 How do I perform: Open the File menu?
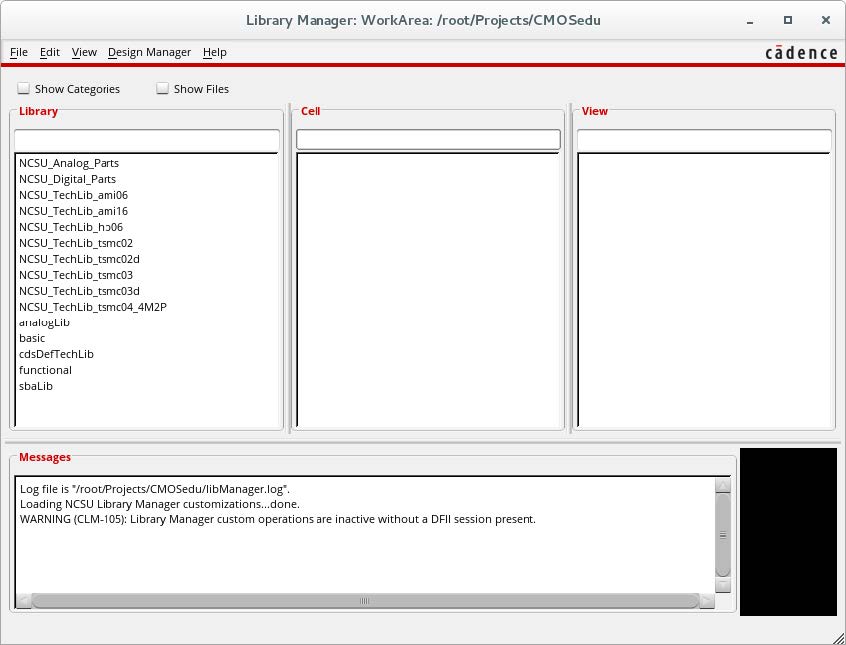click(19, 52)
